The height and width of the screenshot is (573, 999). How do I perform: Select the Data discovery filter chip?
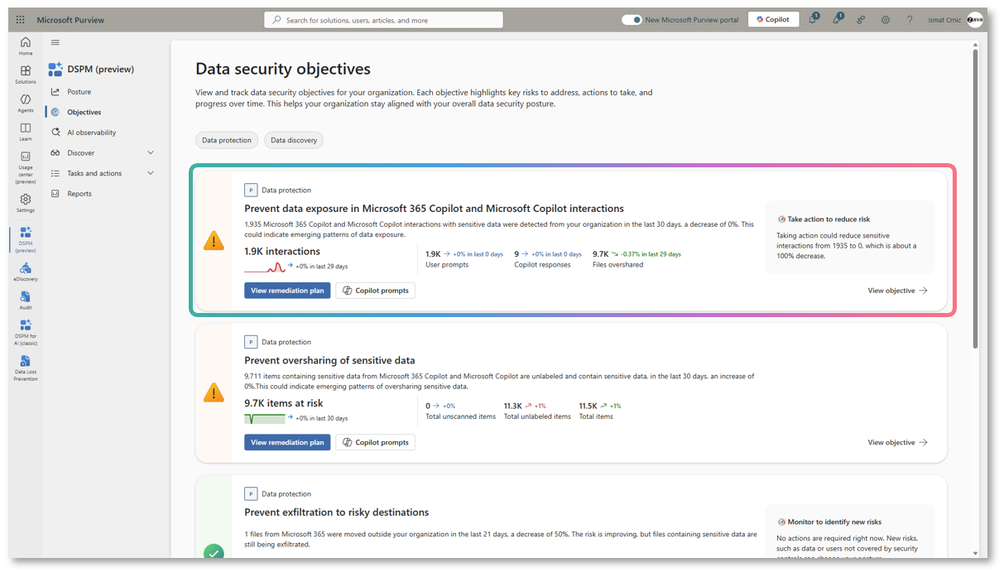pos(294,140)
